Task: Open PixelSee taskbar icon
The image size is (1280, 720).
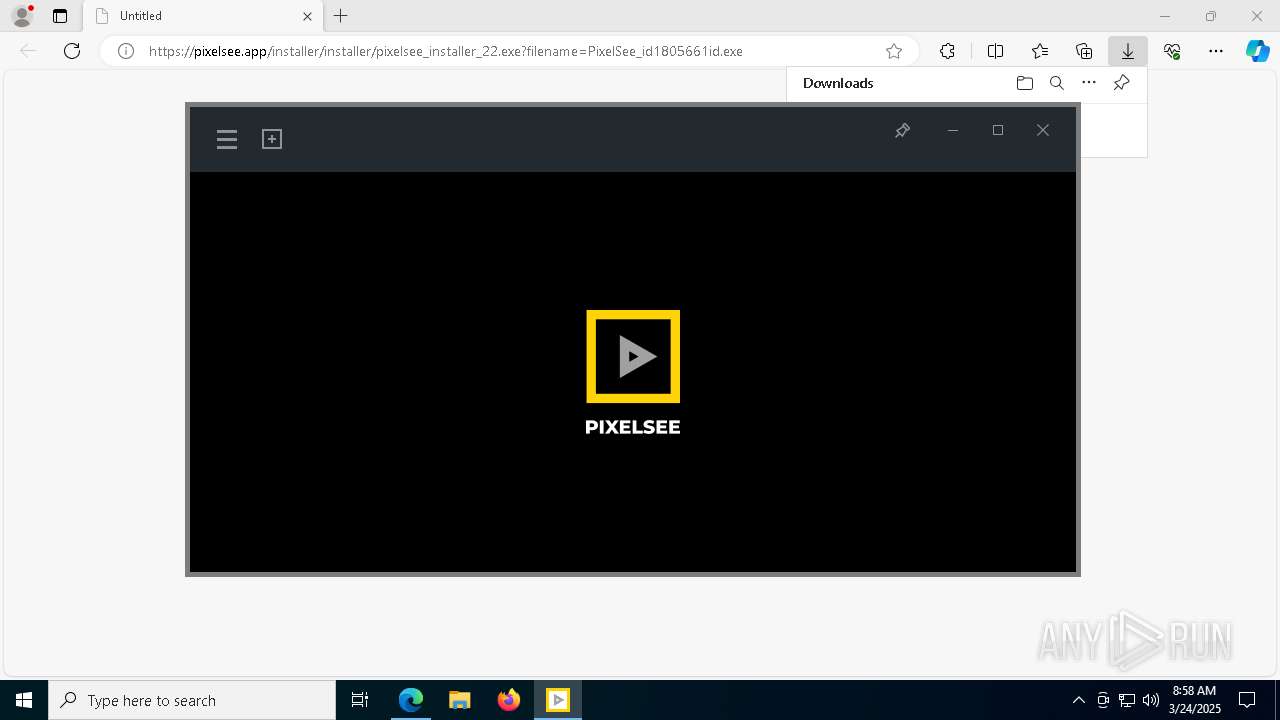Action: 558,700
